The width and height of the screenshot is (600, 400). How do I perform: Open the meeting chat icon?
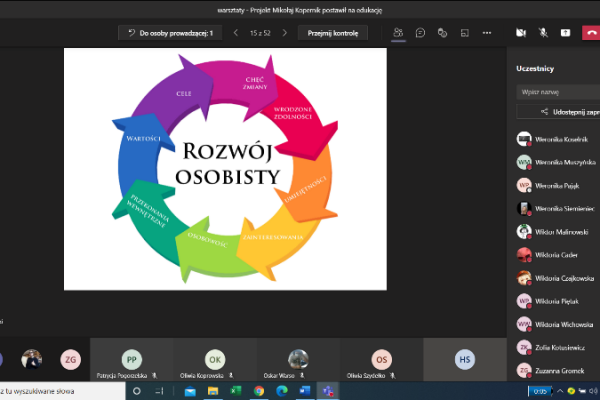421,32
